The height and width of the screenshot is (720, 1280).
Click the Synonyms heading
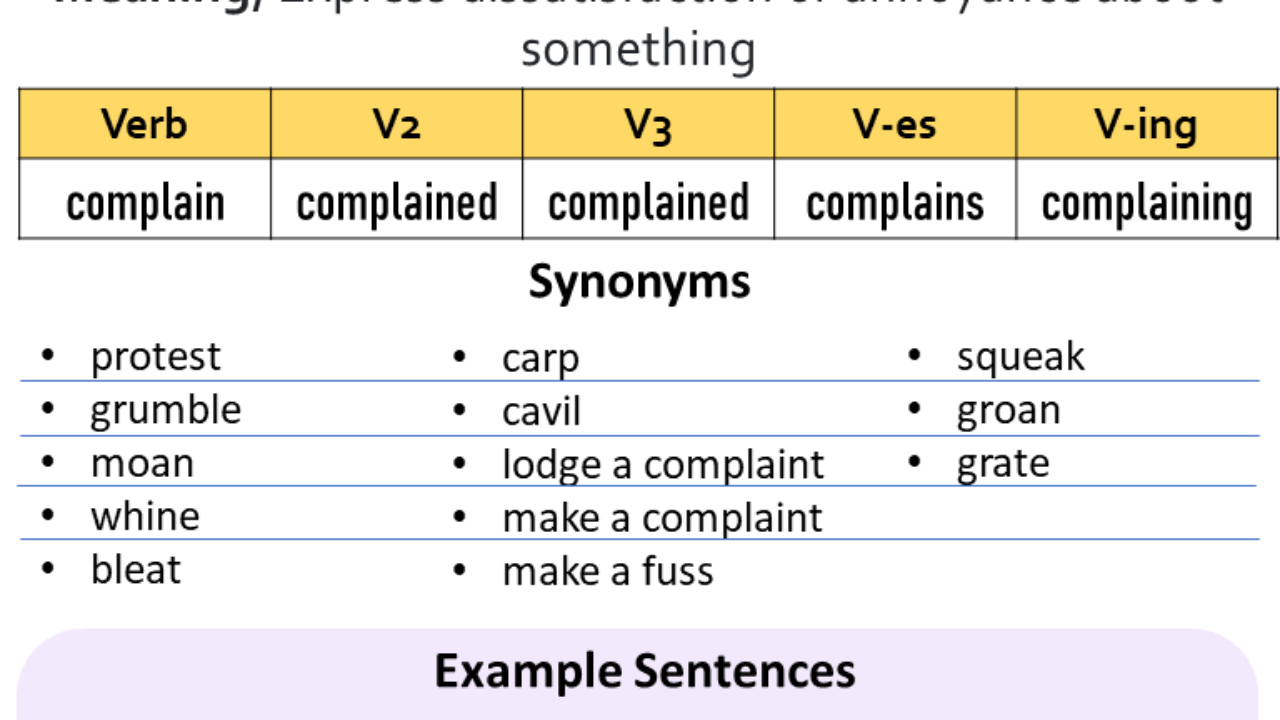pyautogui.click(x=639, y=282)
